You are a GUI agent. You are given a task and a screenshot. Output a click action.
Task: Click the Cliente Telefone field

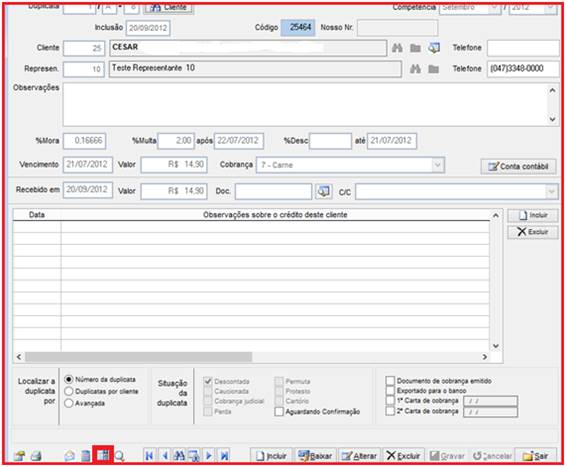tap(523, 48)
